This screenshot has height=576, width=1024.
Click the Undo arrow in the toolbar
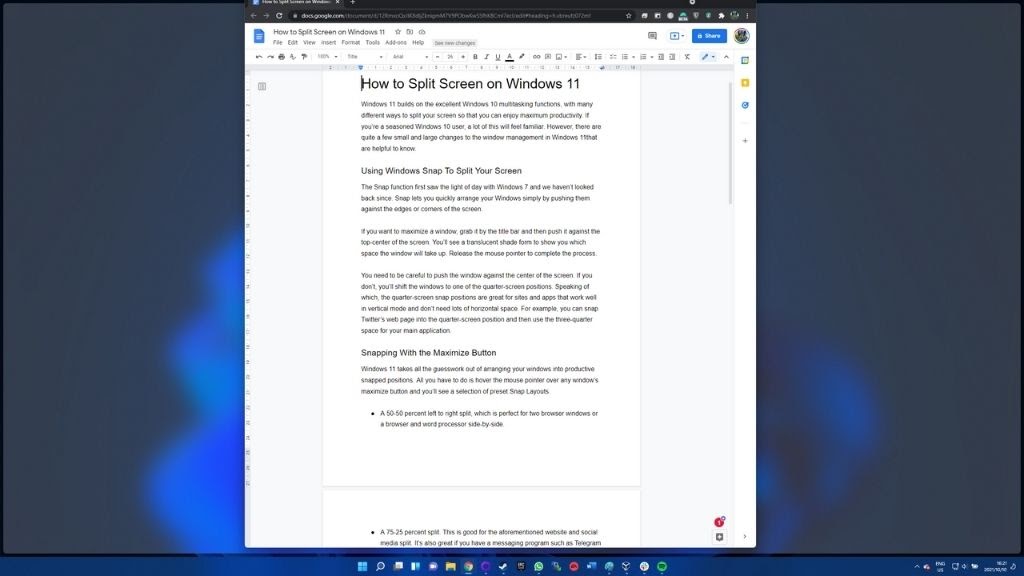(x=259, y=57)
